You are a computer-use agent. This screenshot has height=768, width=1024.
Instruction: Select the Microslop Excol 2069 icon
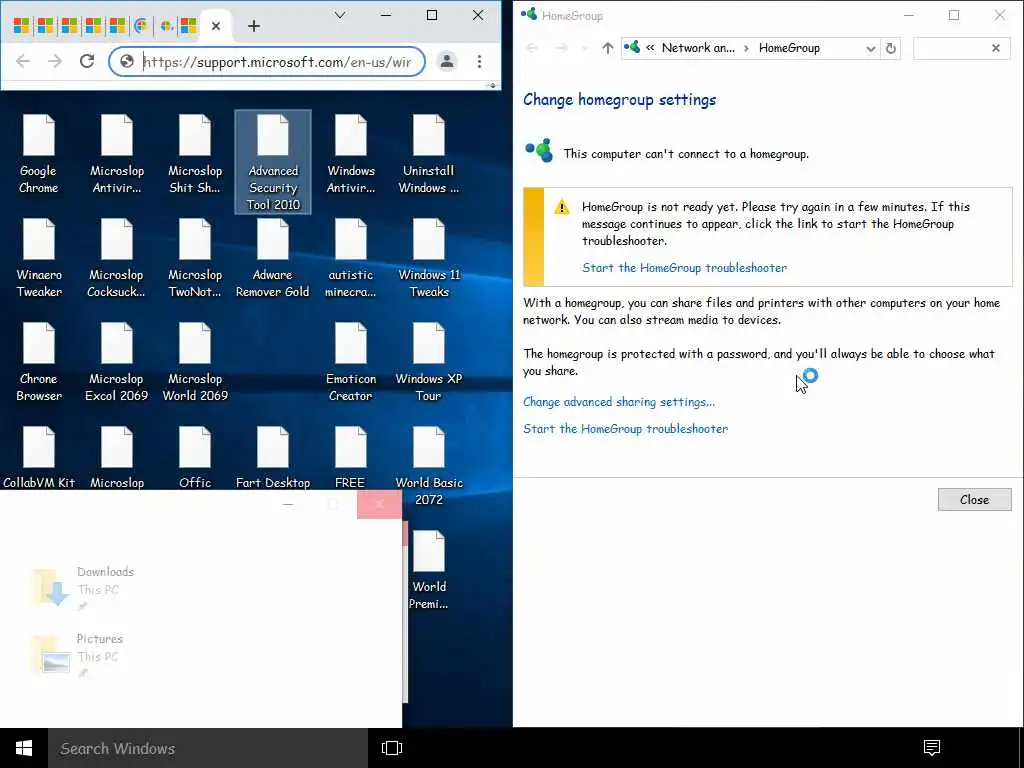coord(117,362)
